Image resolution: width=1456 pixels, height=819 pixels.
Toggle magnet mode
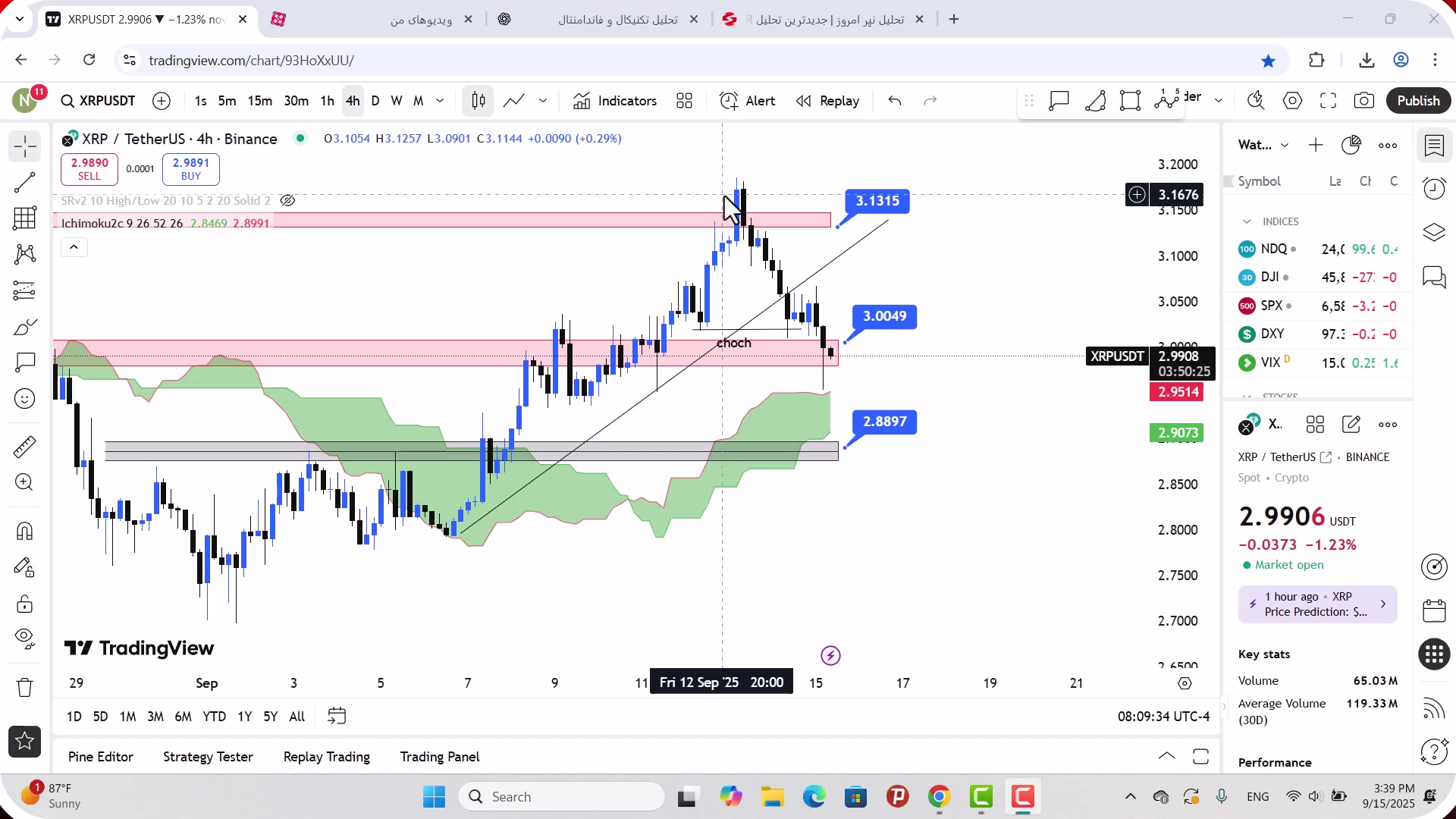tap(24, 531)
